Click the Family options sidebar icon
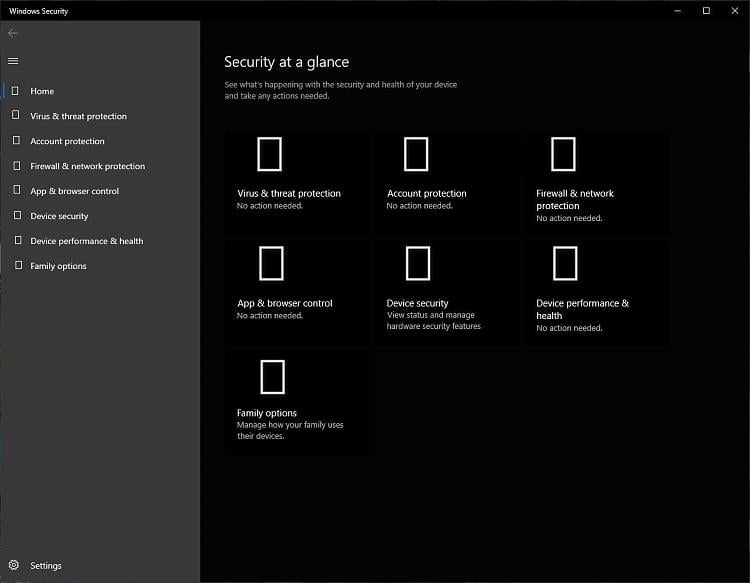The width and height of the screenshot is (750, 583). tap(18, 265)
